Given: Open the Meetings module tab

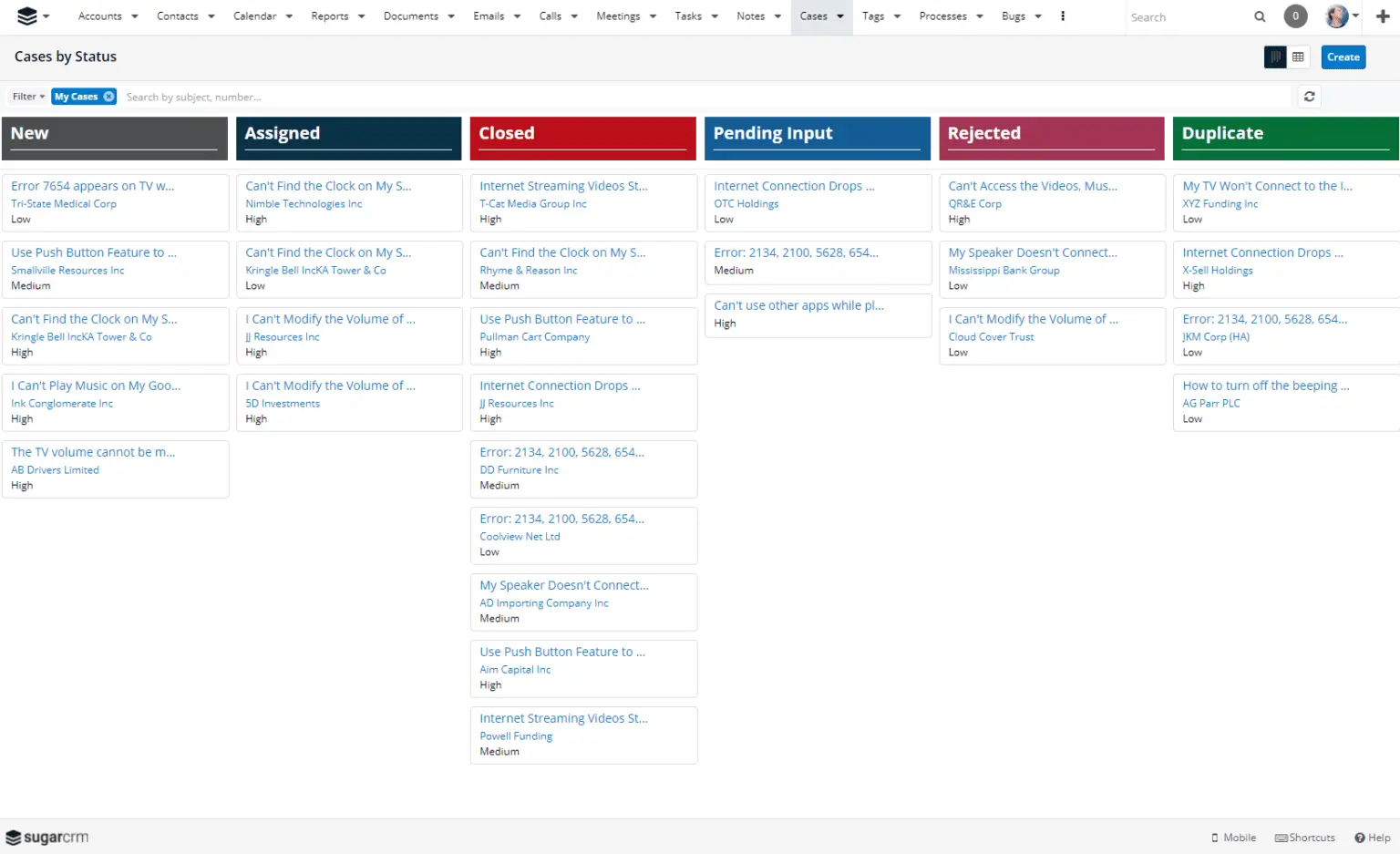Looking at the screenshot, I should (618, 16).
